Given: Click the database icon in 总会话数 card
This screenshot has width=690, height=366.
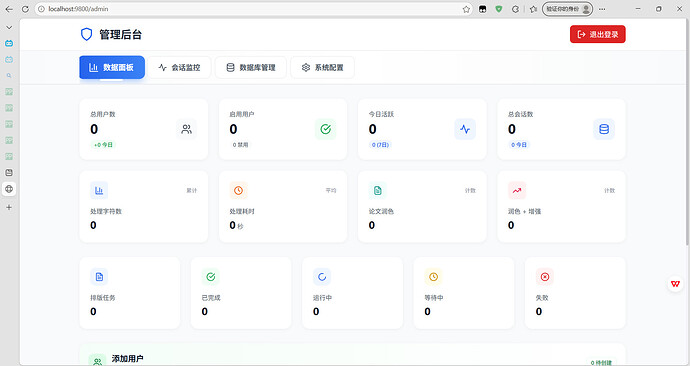Looking at the screenshot, I should coord(604,129).
